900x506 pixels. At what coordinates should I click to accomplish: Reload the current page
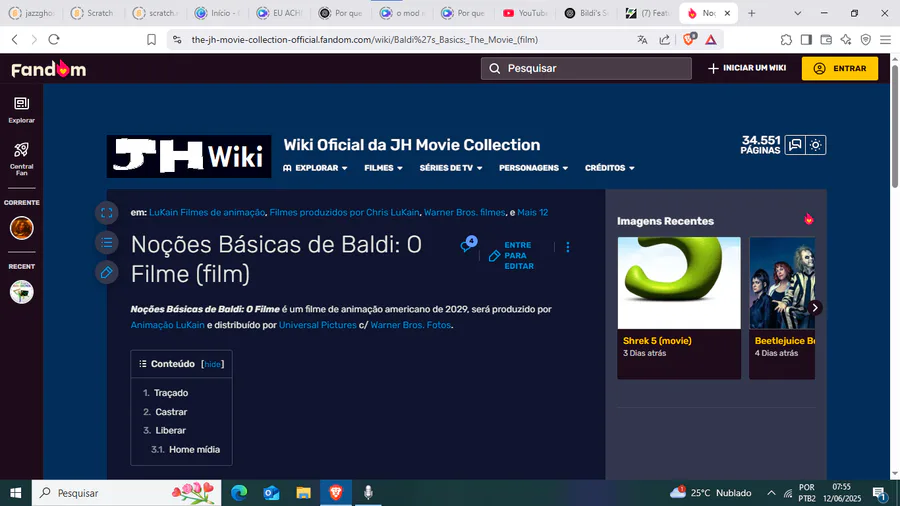pos(54,40)
